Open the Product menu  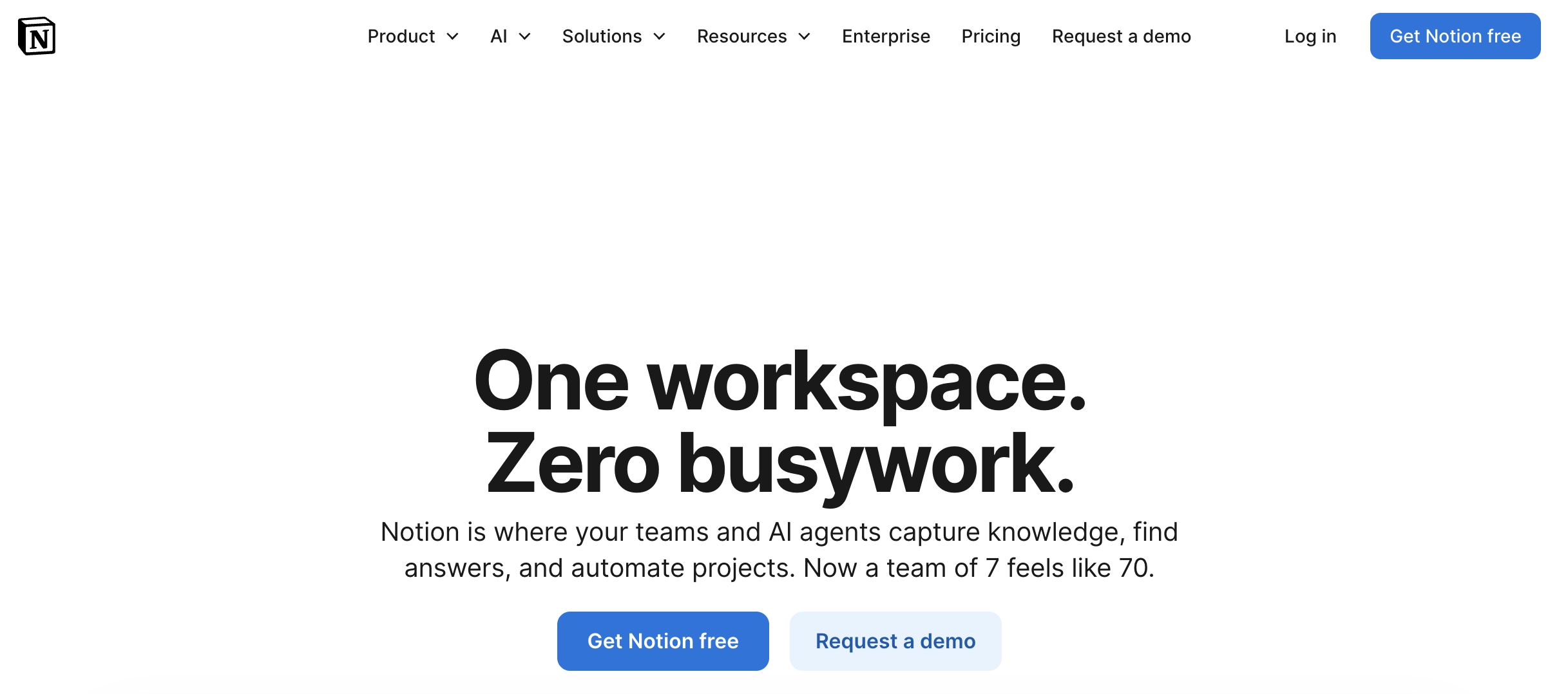401,36
